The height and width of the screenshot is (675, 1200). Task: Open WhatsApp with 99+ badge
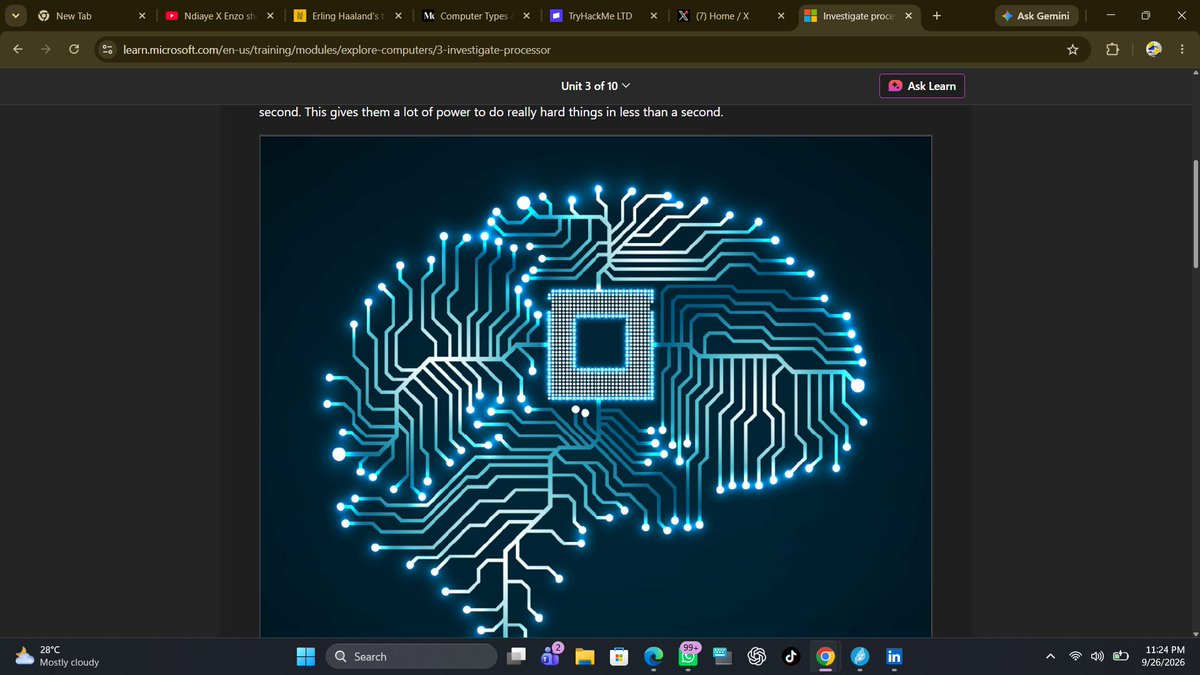tap(690, 655)
